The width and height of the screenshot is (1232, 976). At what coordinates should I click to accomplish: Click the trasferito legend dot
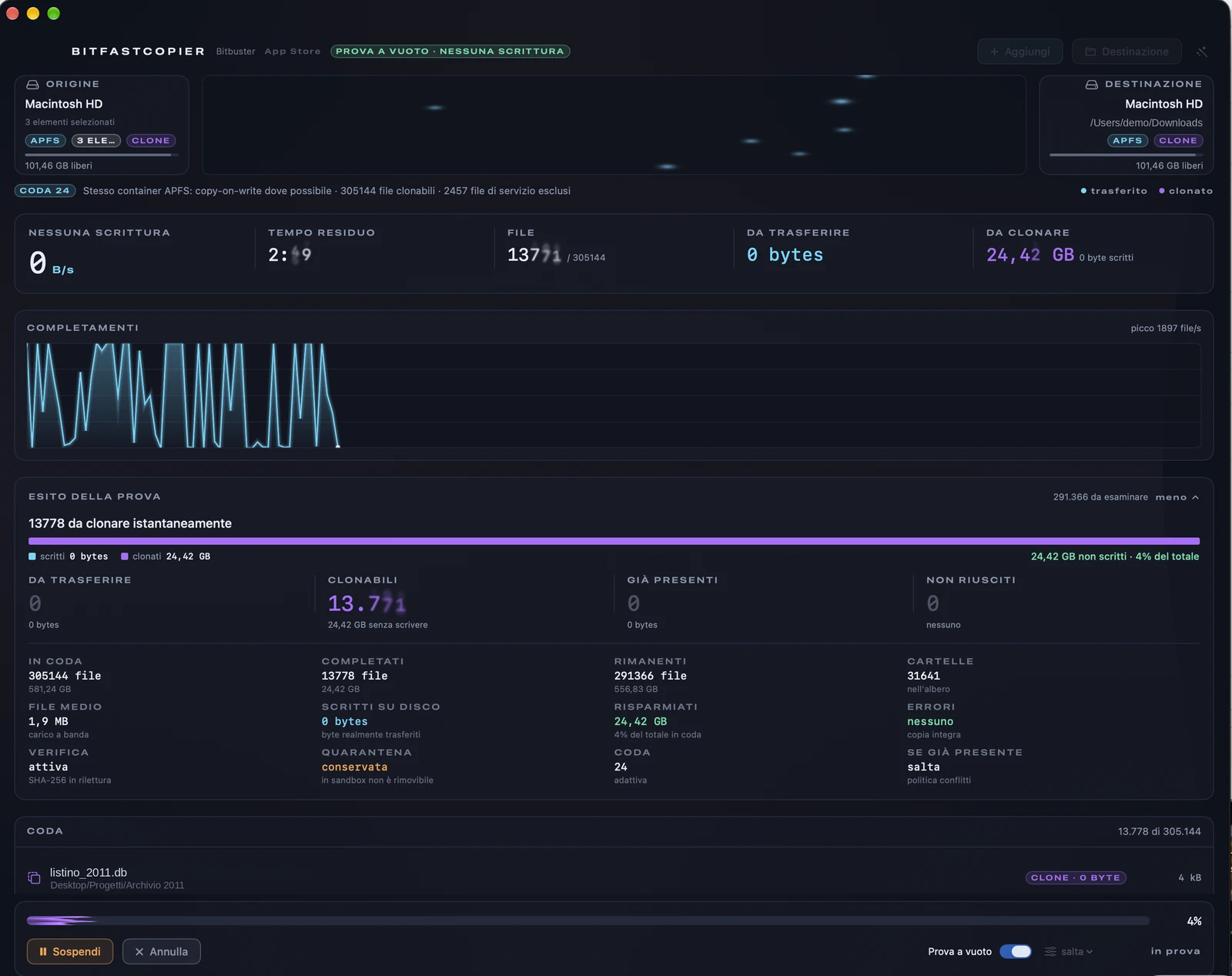pos(1083,191)
